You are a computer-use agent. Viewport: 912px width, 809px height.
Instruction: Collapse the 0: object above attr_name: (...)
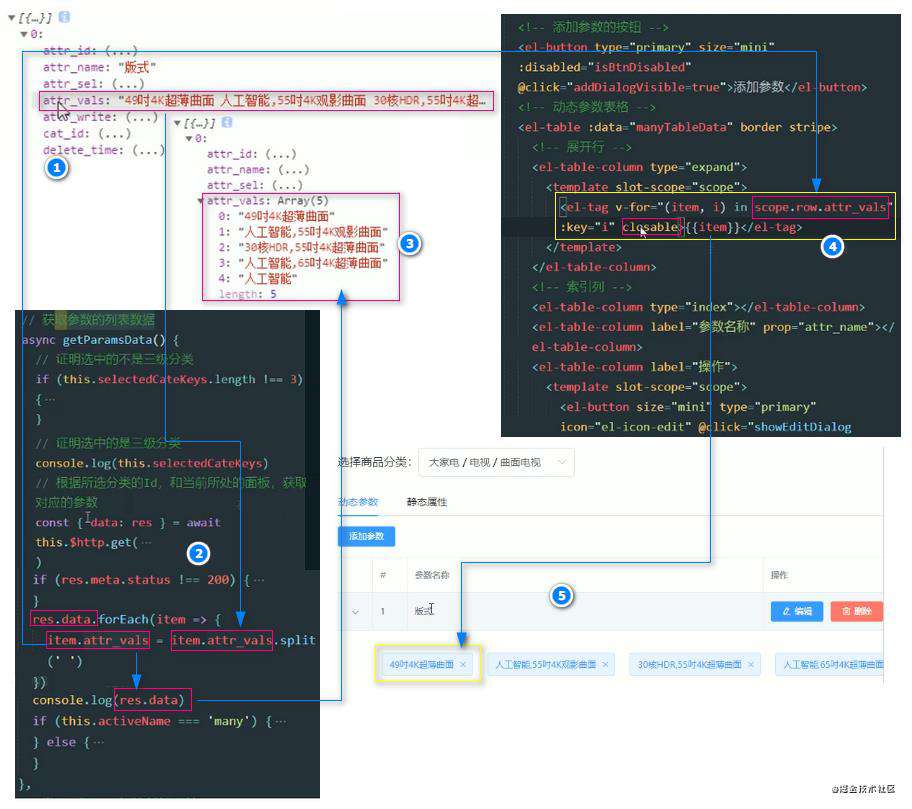(188, 138)
